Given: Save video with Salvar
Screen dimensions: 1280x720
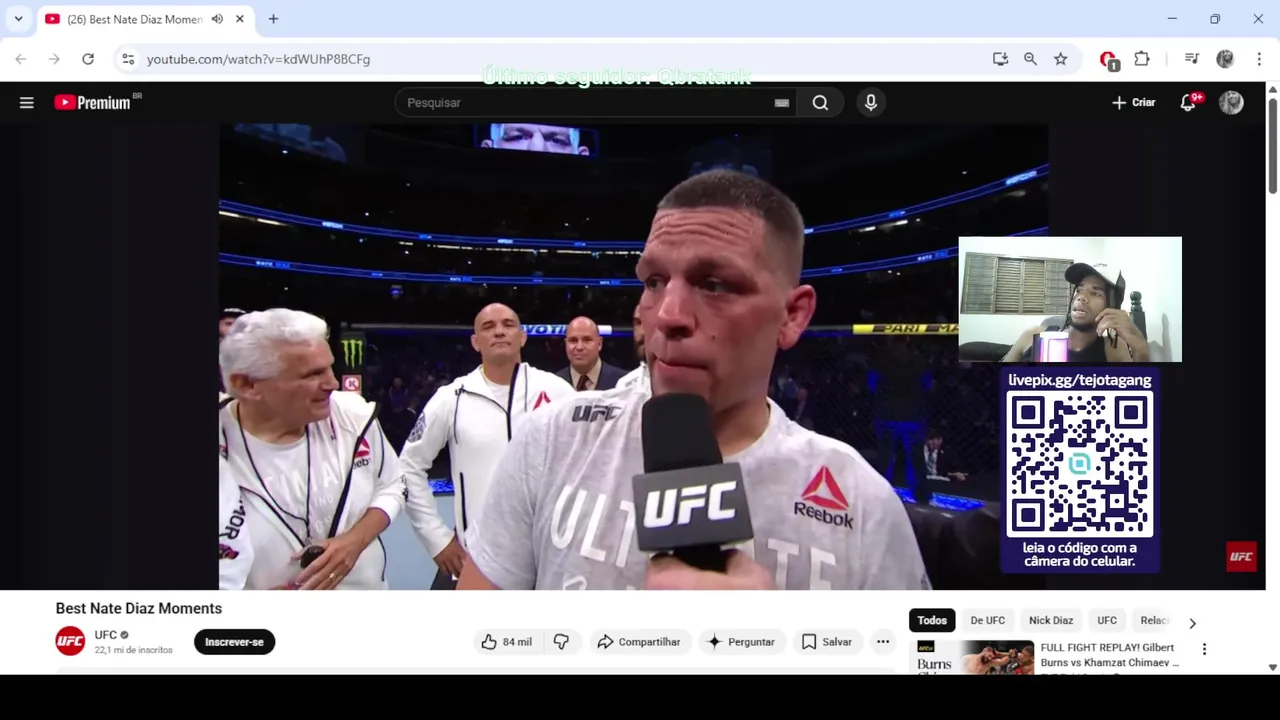Looking at the screenshot, I should [827, 642].
